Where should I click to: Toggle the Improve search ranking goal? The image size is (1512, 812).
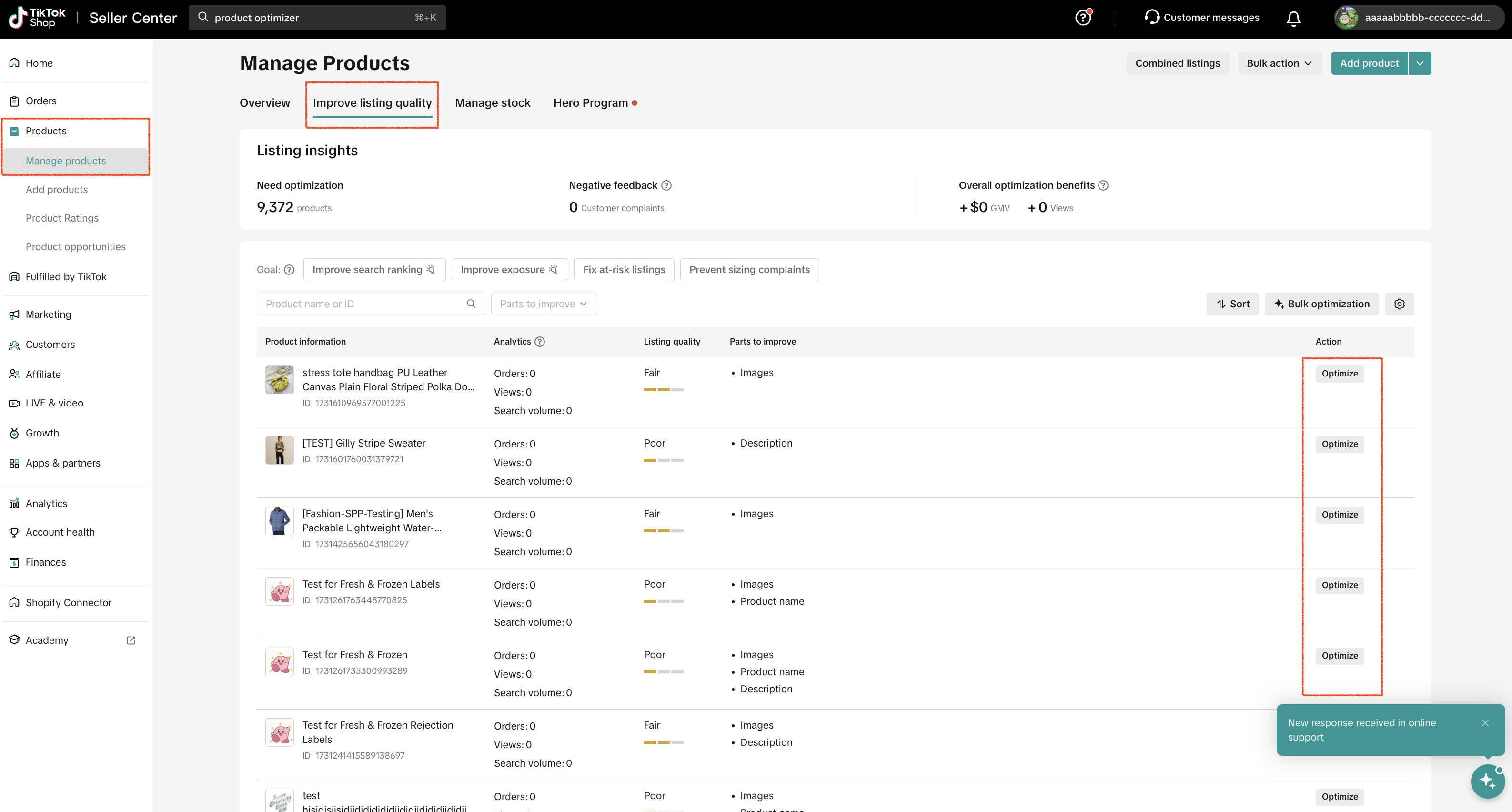coord(374,270)
